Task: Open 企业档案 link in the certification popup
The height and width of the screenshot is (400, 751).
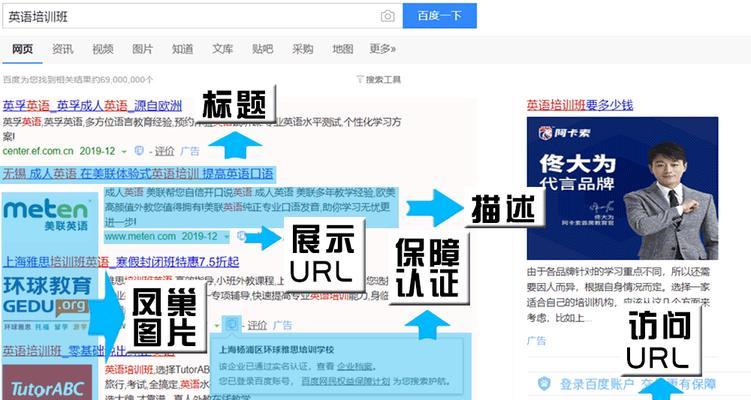Action: (x=354, y=366)
